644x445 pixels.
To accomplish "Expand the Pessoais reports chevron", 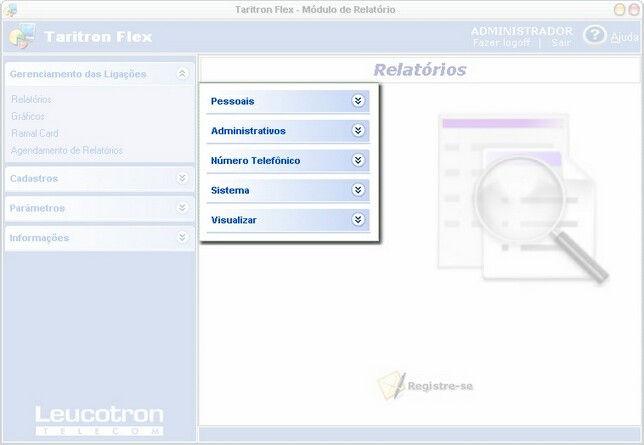I will (x=358, y=101).
